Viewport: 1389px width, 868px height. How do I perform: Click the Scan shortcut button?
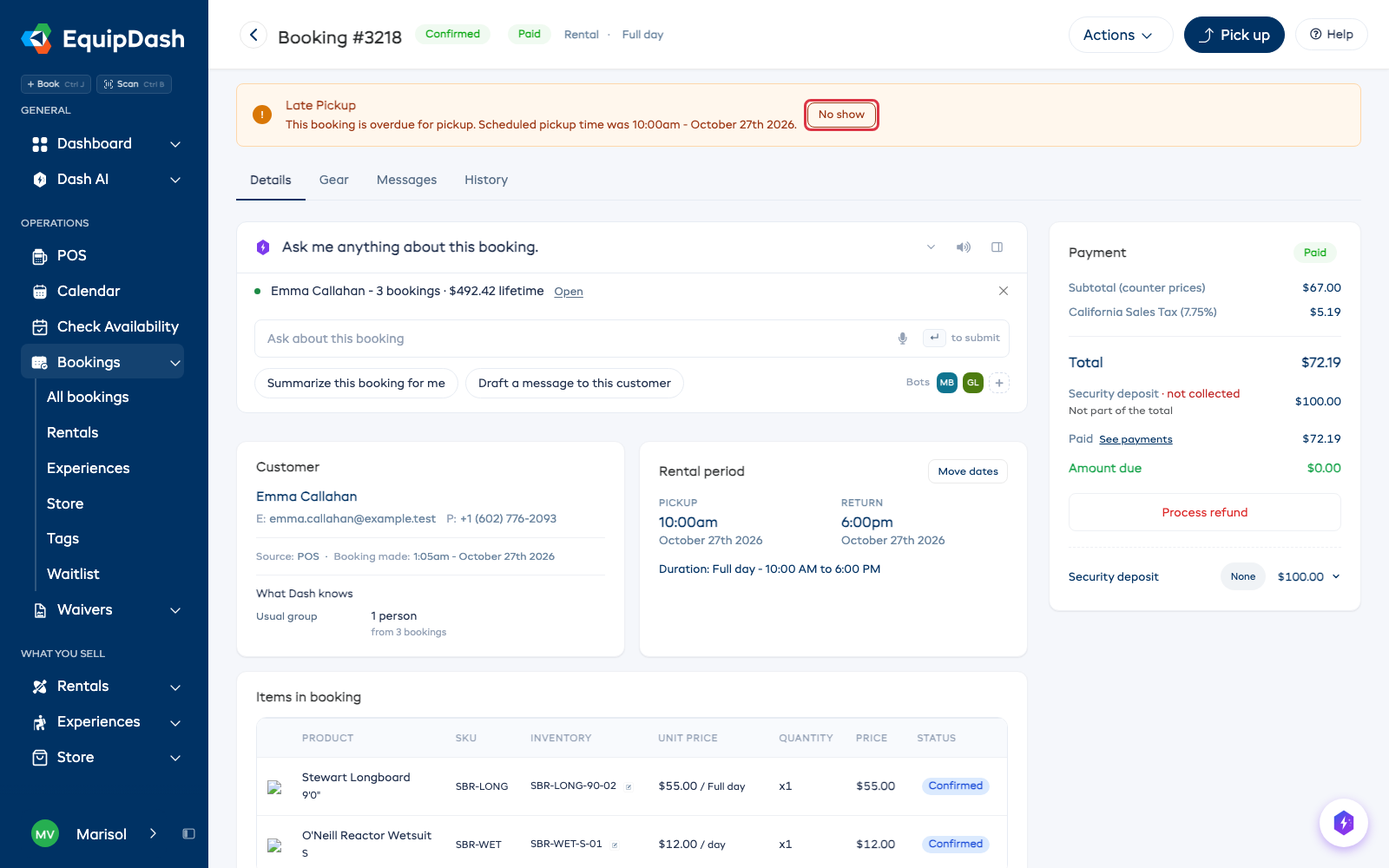point(134,84)
